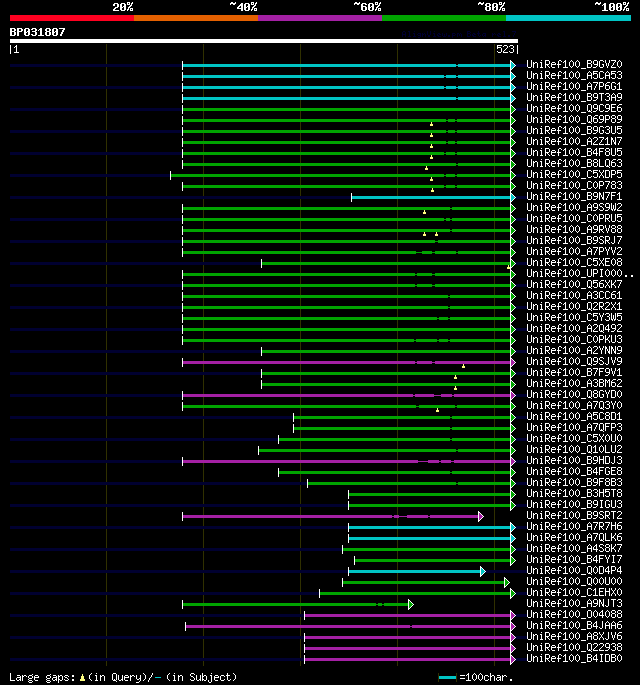This screenshot has height=685, width=640.
Task: Select the UniRef100_Q69P89 entry
Action: click(x=574, y=120)
